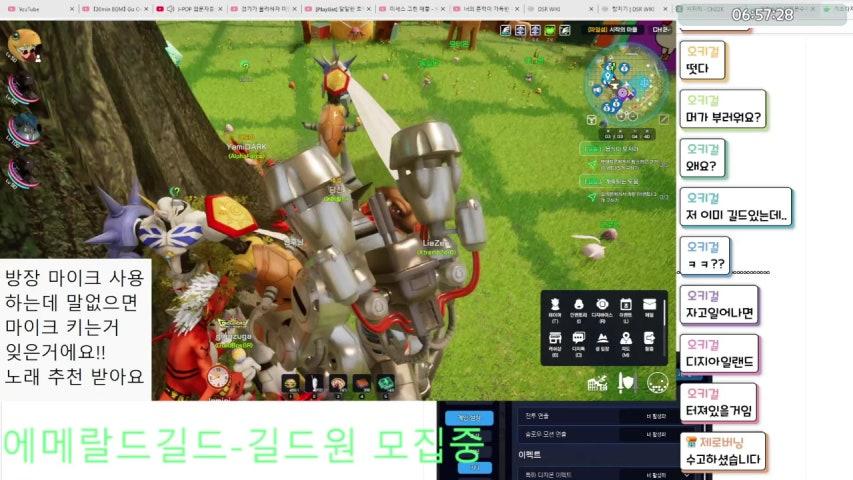Click the lower blue button in settings sidebar
The width and height of the screenshot is (853, 480).
(x=474, y=467)
